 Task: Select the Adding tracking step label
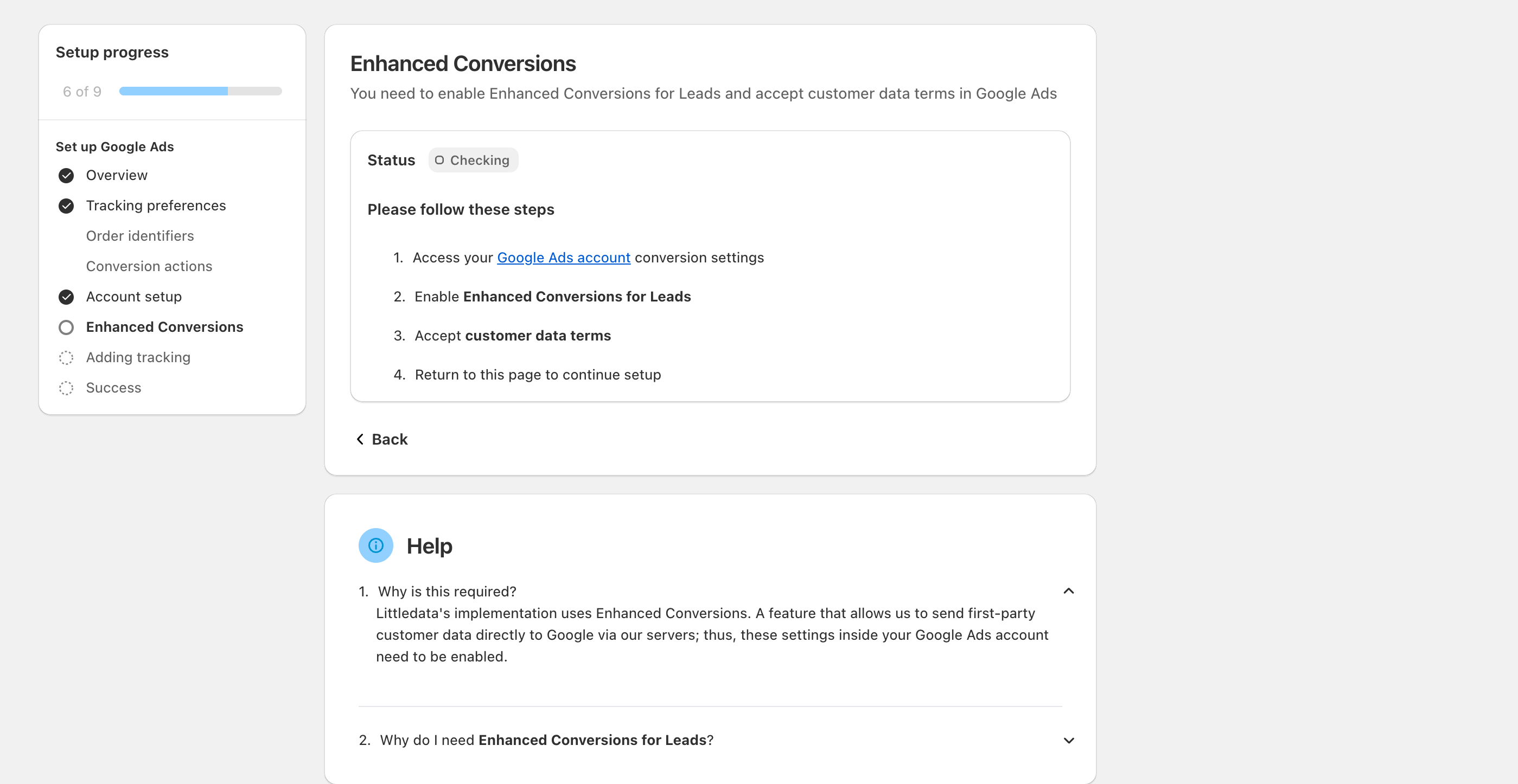tap(138, 357)
